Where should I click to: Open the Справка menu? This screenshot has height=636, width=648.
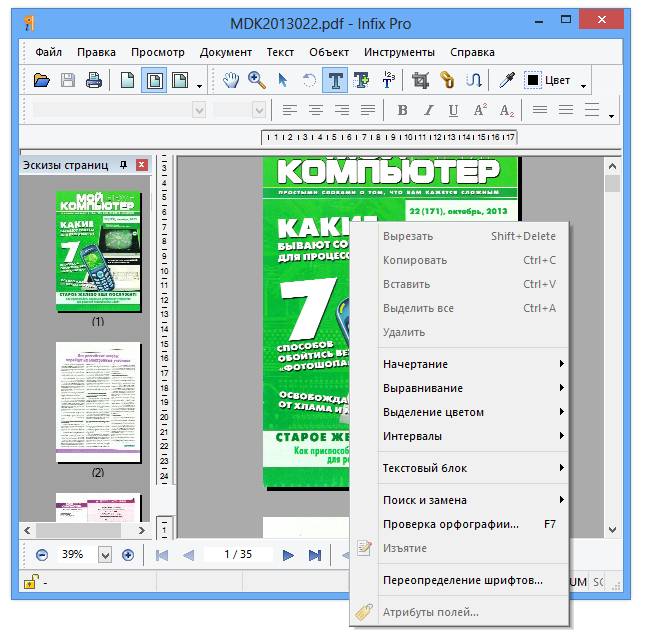tap(472, 52)
